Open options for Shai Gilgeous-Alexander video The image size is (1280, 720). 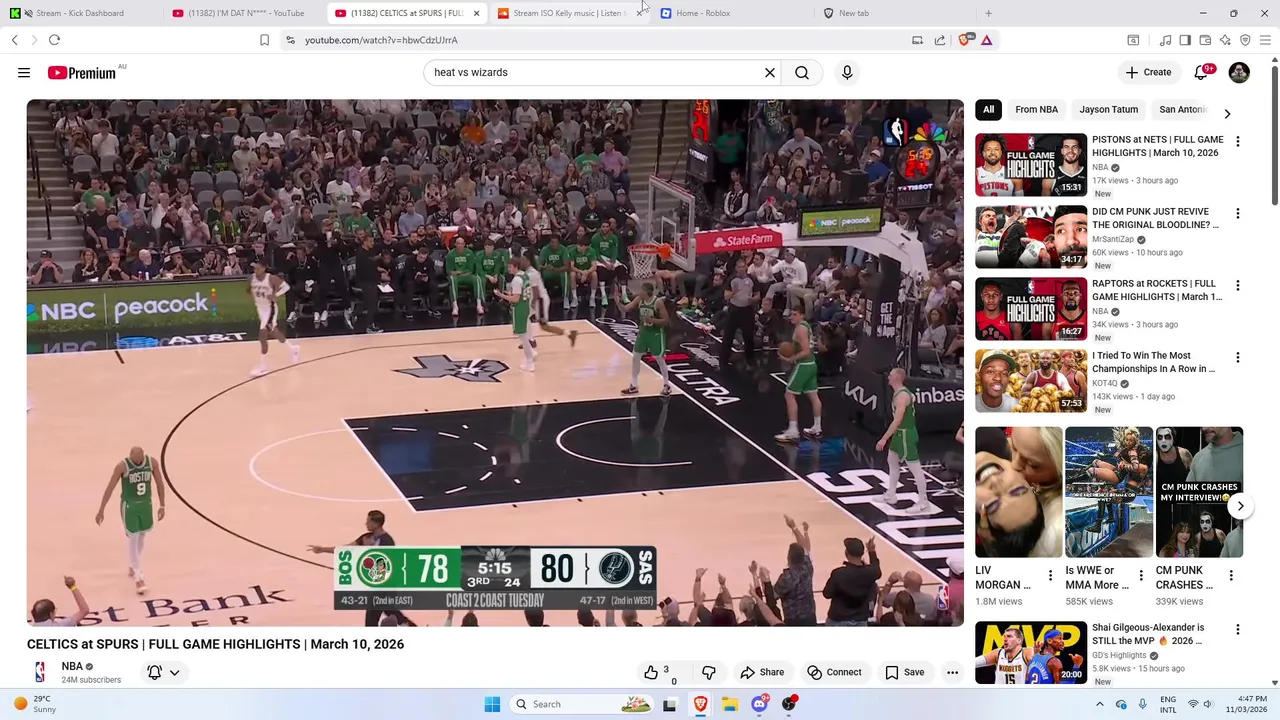(1237, 629)
